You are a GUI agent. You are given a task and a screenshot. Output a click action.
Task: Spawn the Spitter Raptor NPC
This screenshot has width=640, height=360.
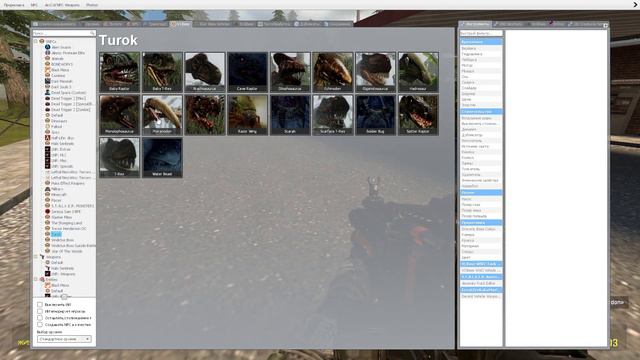pos(418,115)
